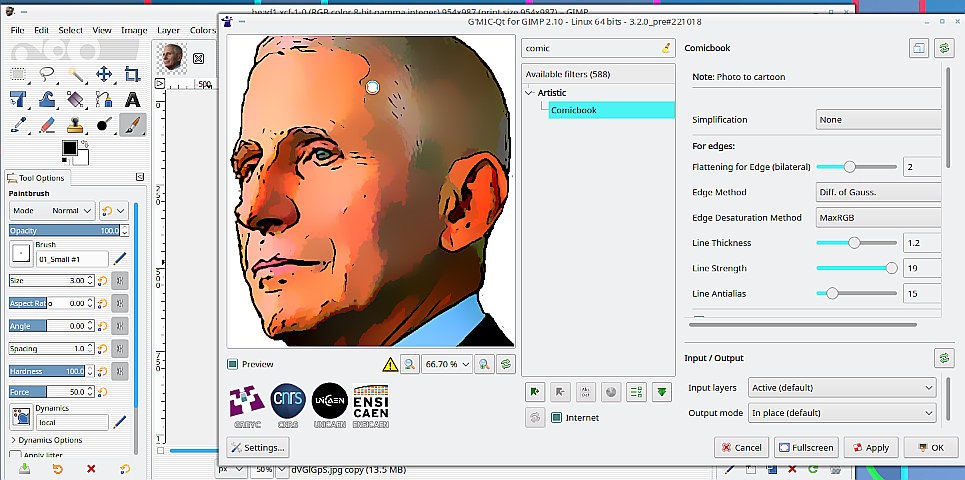Select the Move tool in GIMP toolbox
This screenshot has height=480, width=965.
tap(104, 74)
